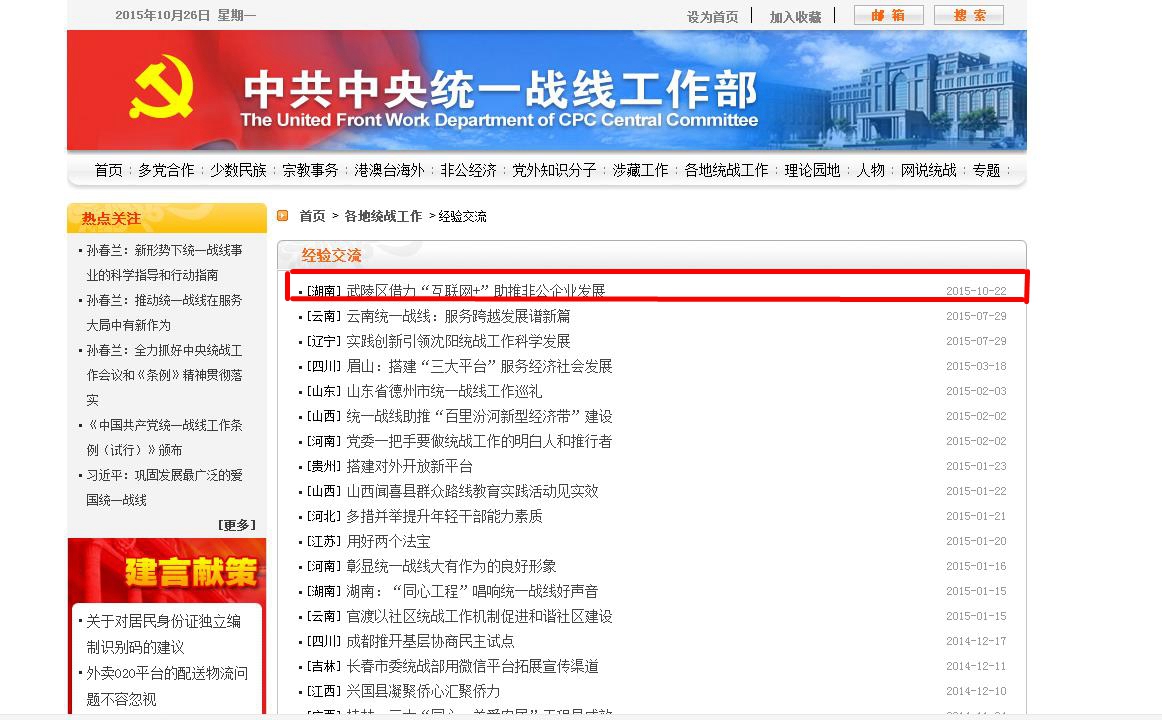1162x720 pixels.
Task: Open 多党合作 navigation menu item
Action: (x=166, y=170)
